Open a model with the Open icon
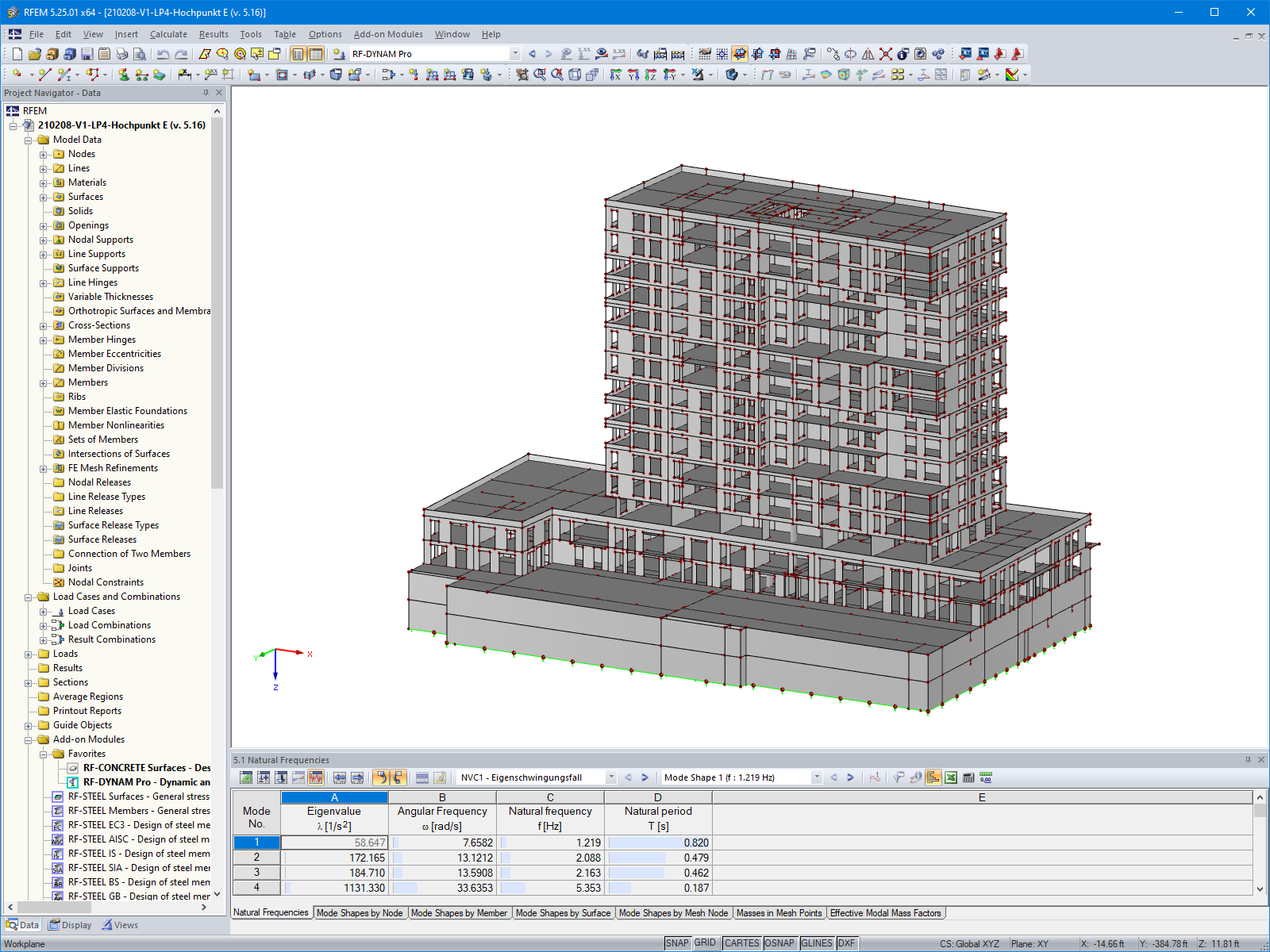Viewport: 1270px width, 952px height. pyautogui.click(x=34, y=54)
